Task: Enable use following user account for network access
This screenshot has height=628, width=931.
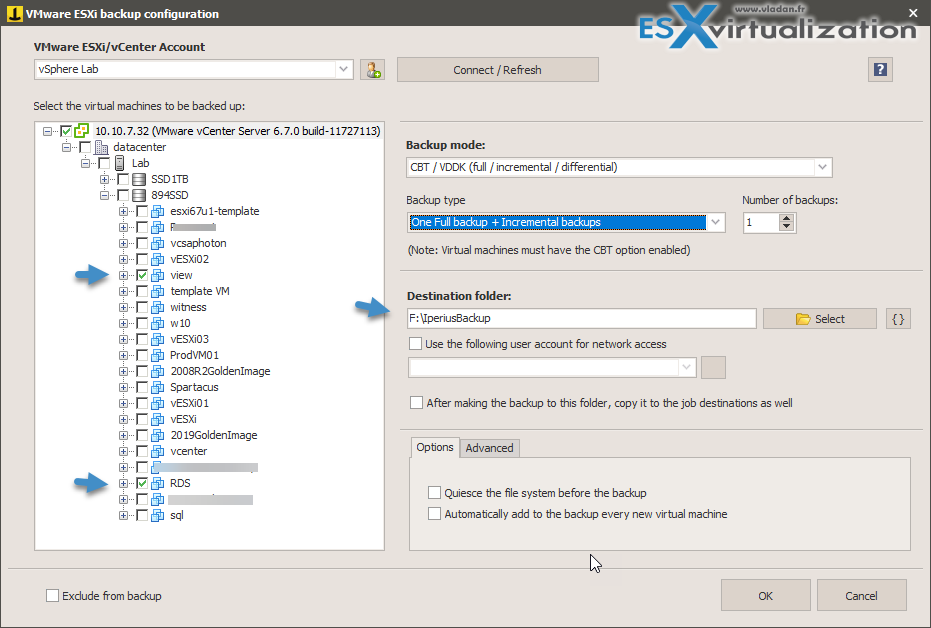Action: (x=416, y=344)
